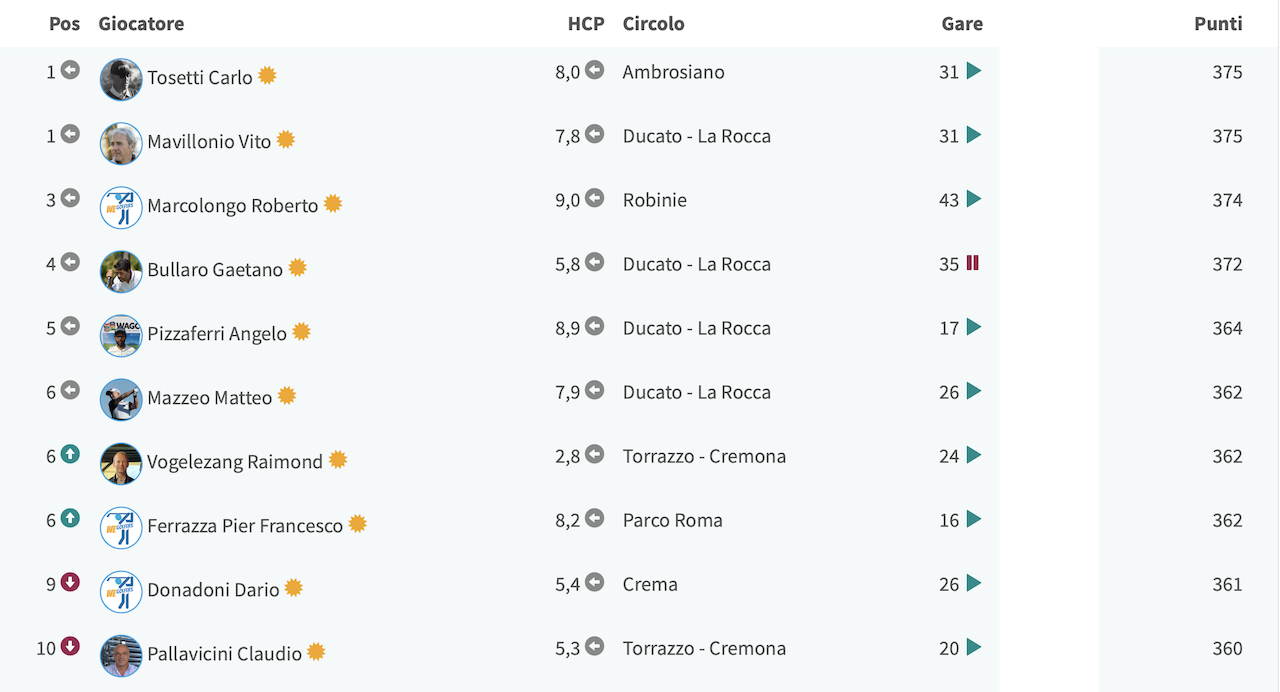
Task: Click the Bullaro Gaetano profile picture
Action: (121, 271)
